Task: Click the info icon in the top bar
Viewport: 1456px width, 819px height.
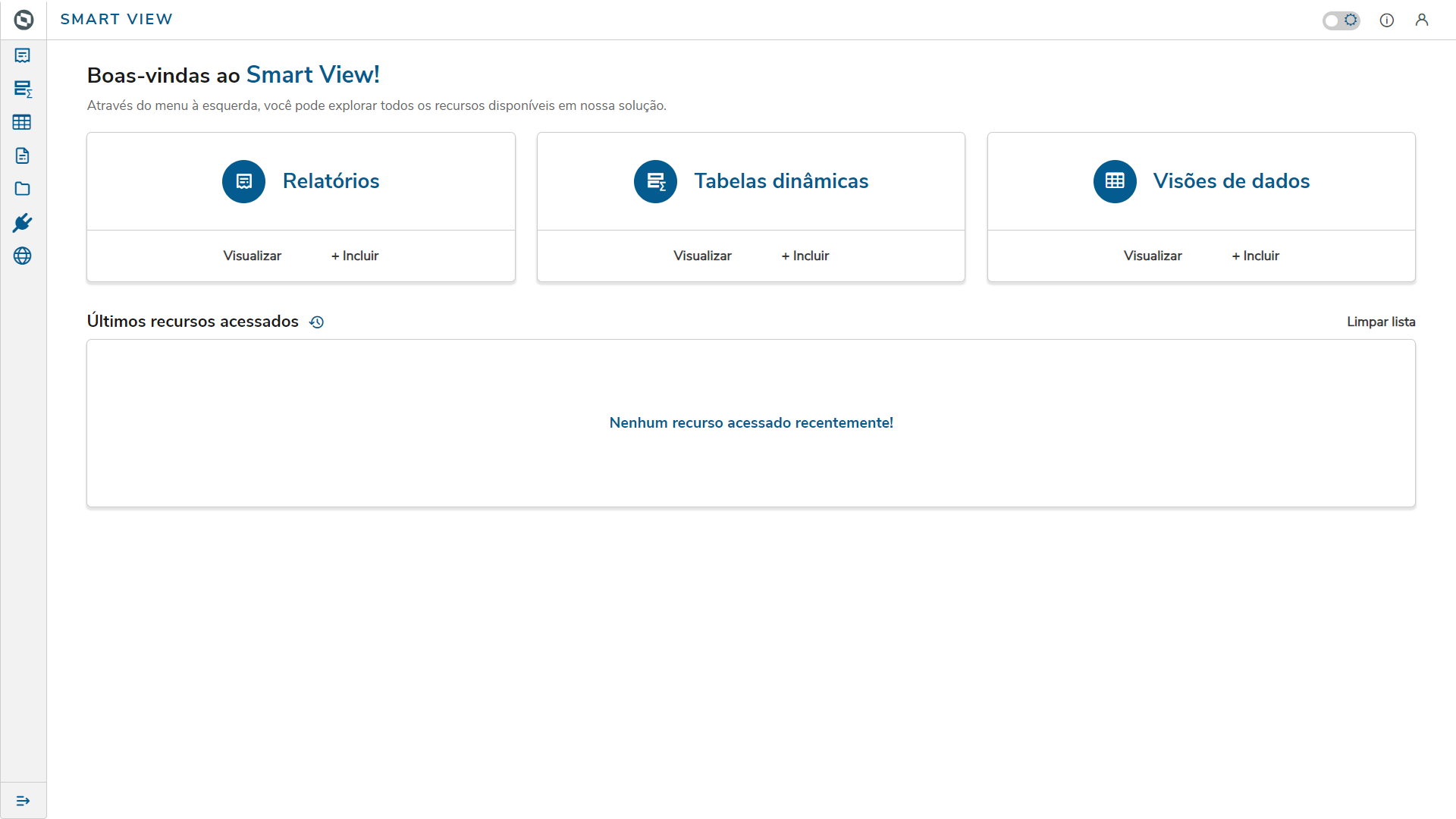Action: point(1386,20)
